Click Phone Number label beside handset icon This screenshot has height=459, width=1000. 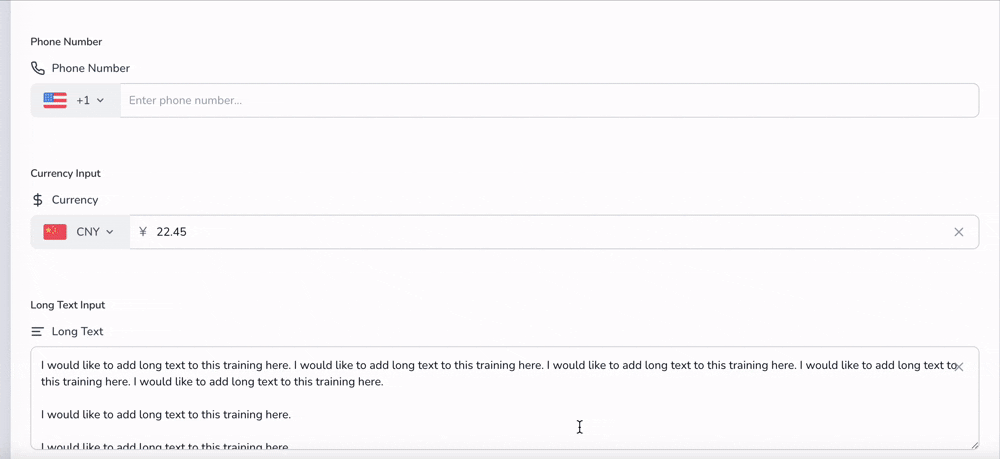[91, 68]
